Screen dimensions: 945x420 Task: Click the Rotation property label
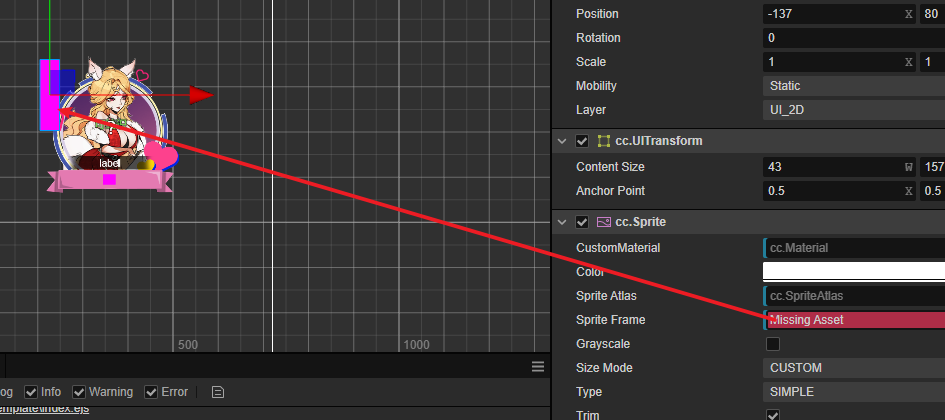click(x=598, y=38)
